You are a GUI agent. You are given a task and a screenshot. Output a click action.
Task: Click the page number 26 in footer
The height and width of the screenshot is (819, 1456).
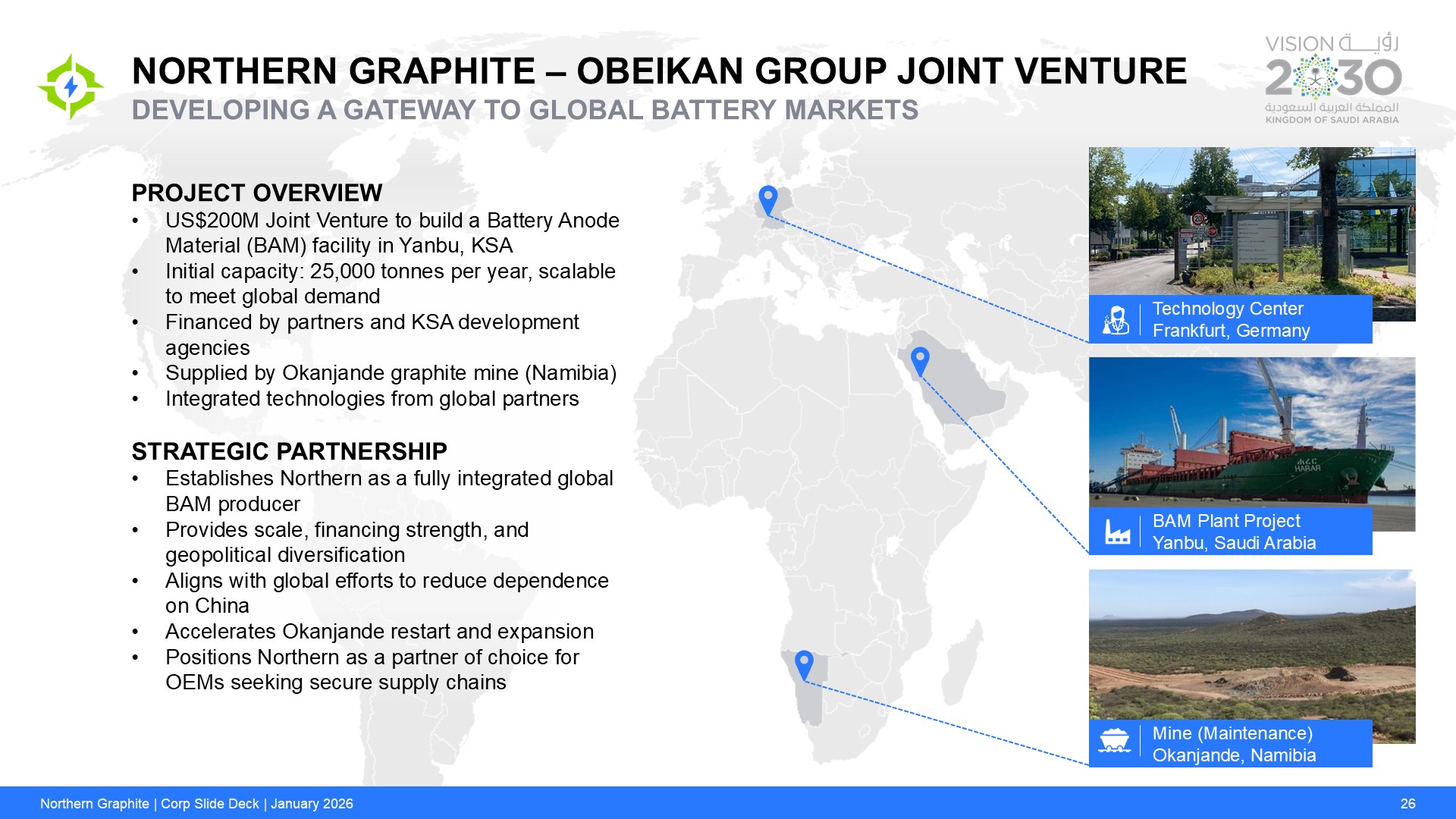click(1407, 804)
